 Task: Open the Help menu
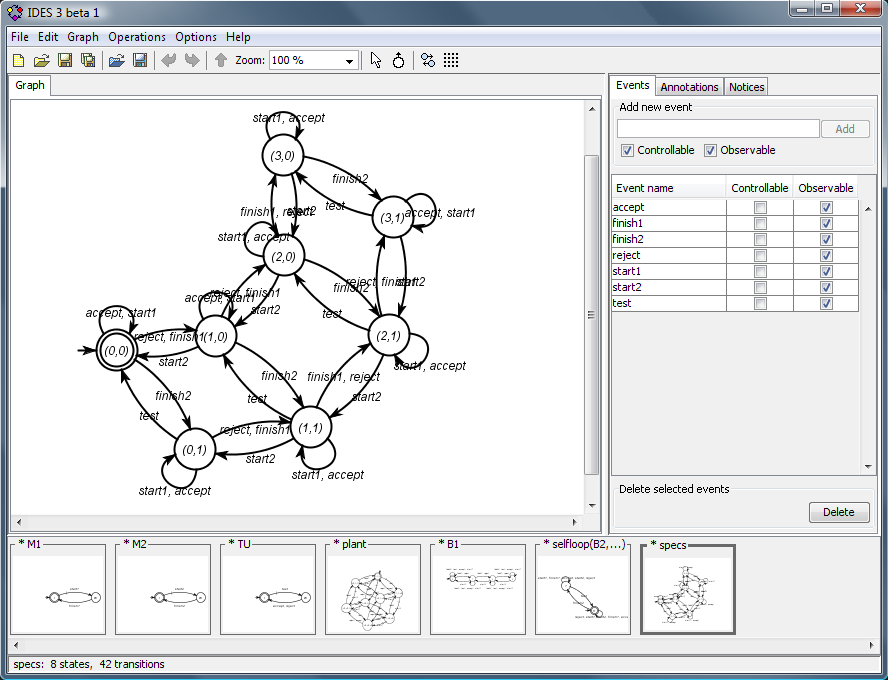pyautogui.click(x=238, y=37)
